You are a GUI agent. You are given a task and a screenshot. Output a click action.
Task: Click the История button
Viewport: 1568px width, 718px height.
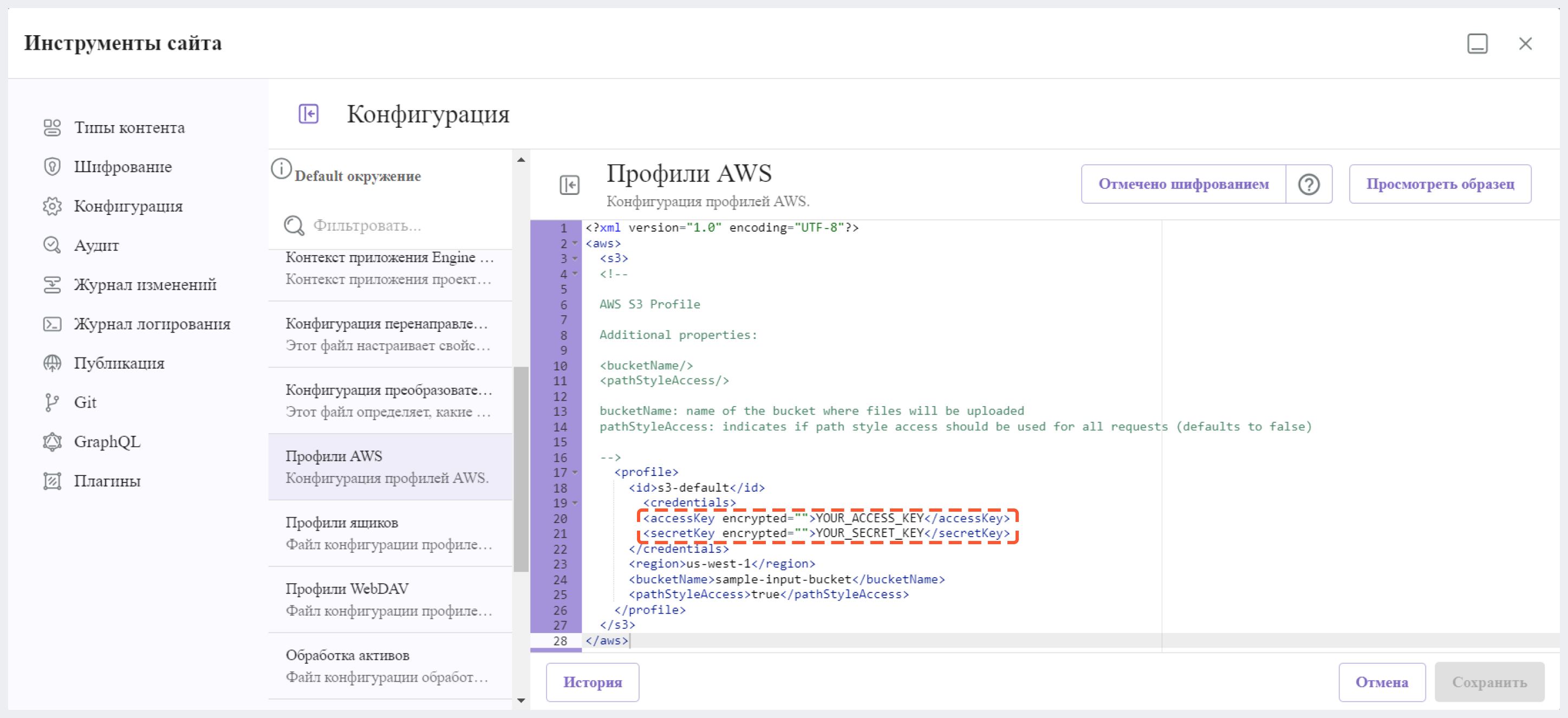pyautogui.click(x=592, y=682)
